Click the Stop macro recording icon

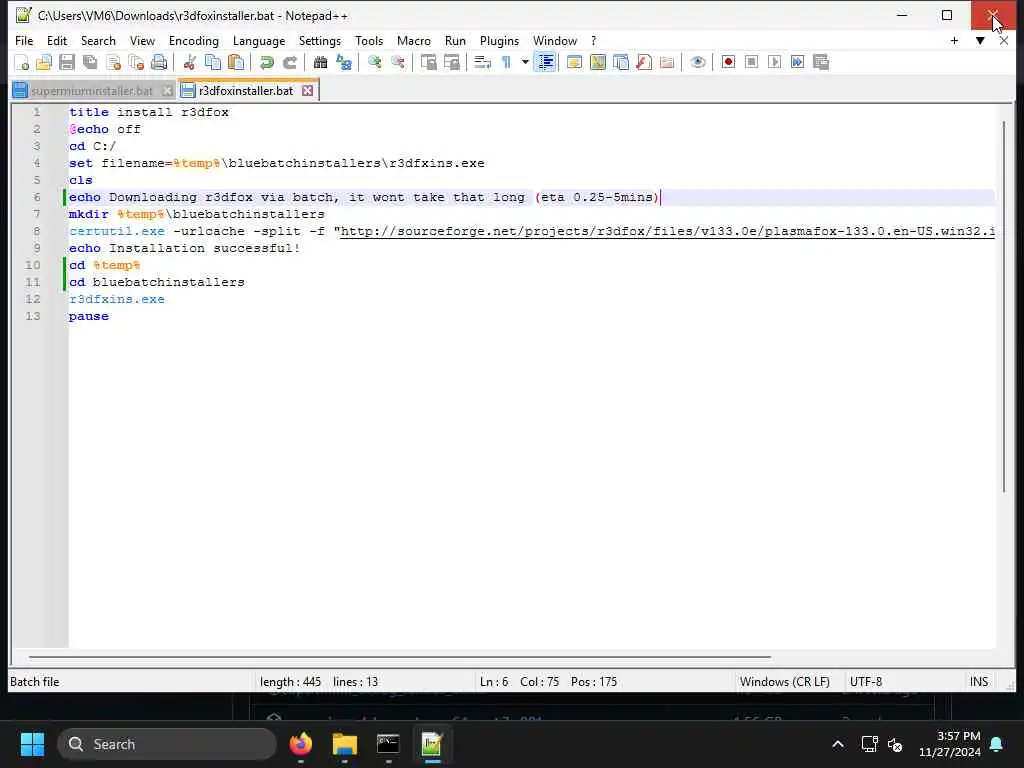(x=751, y=62)
